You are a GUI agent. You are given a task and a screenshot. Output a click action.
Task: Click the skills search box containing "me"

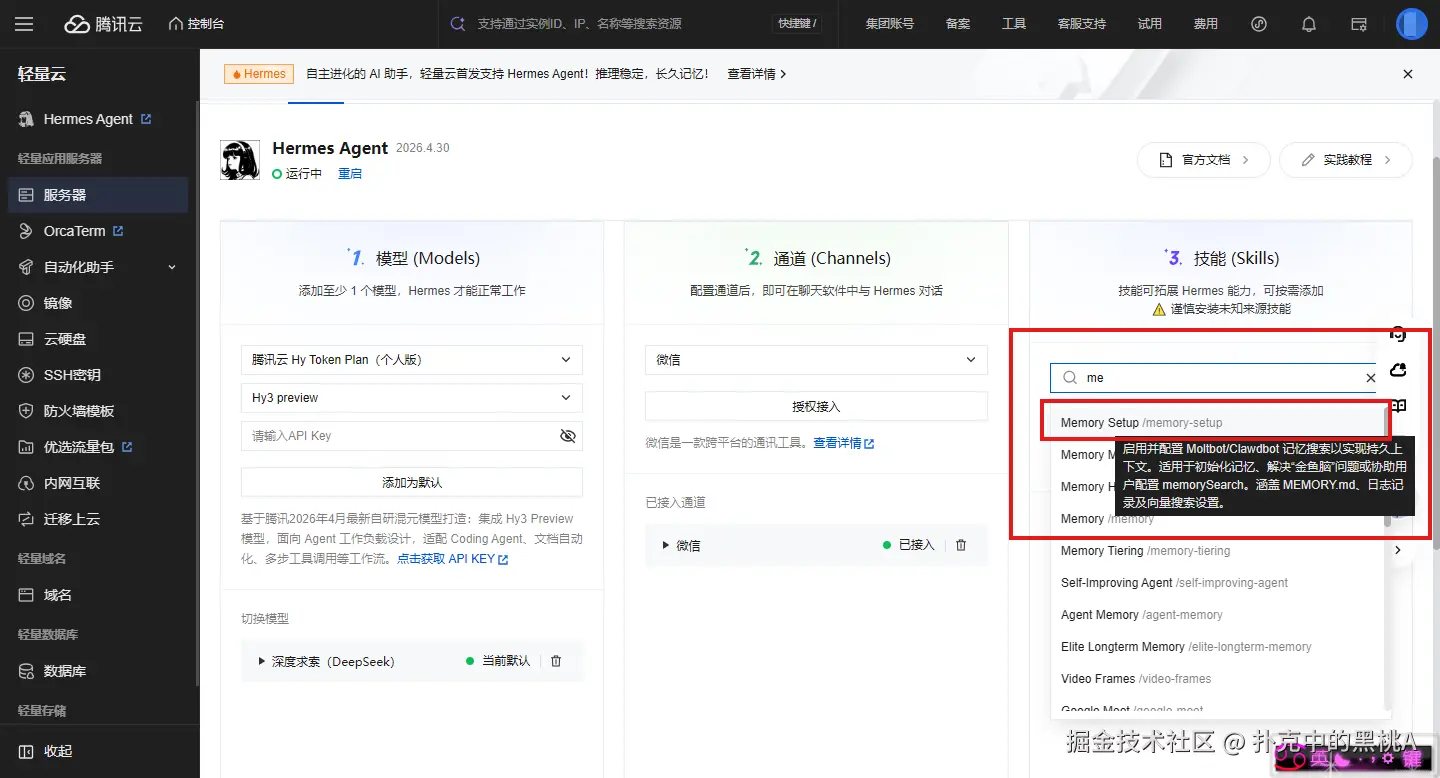(x=1215, y=378)
